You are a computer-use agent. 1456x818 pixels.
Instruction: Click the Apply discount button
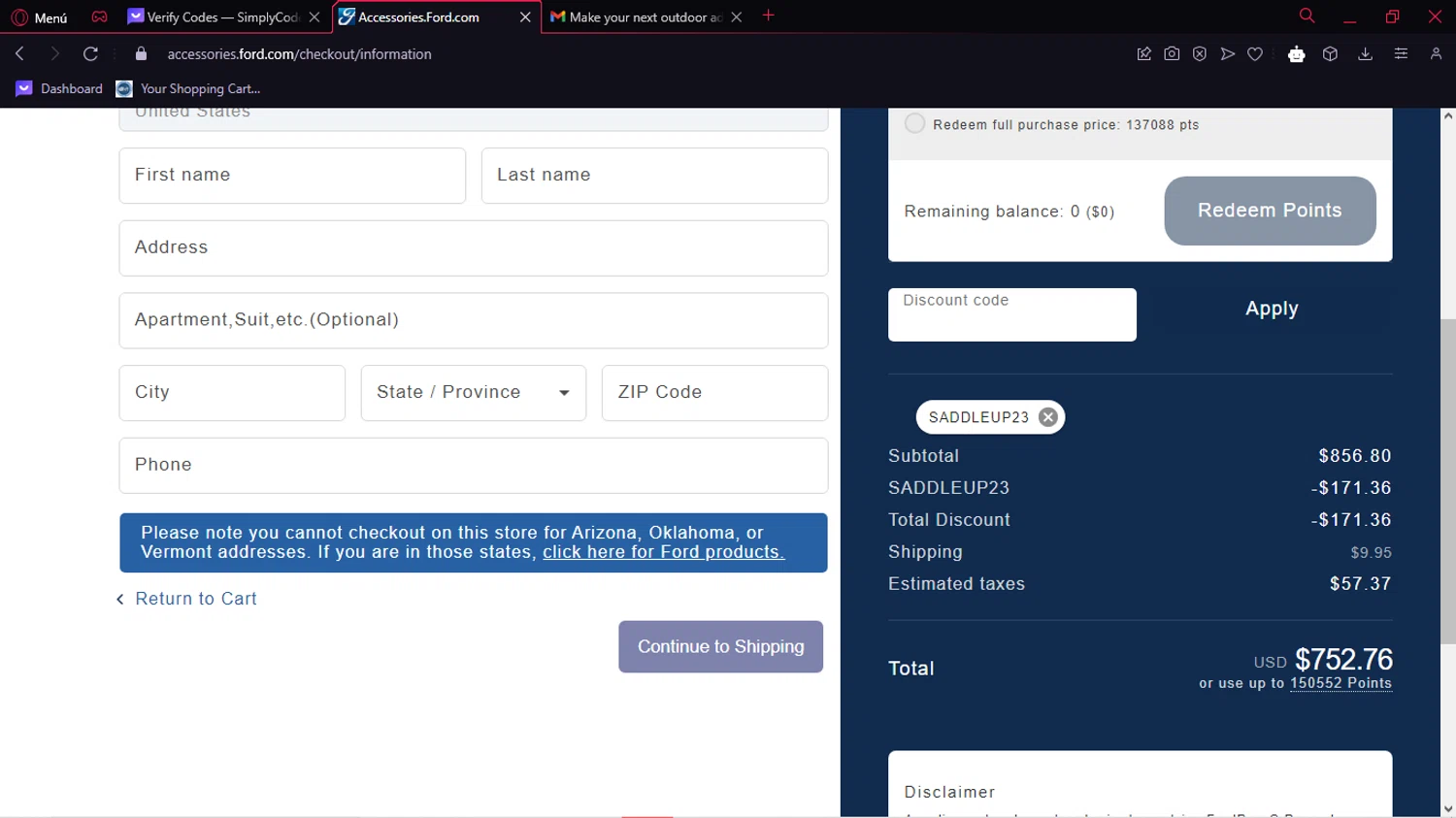coord(1271,309)
